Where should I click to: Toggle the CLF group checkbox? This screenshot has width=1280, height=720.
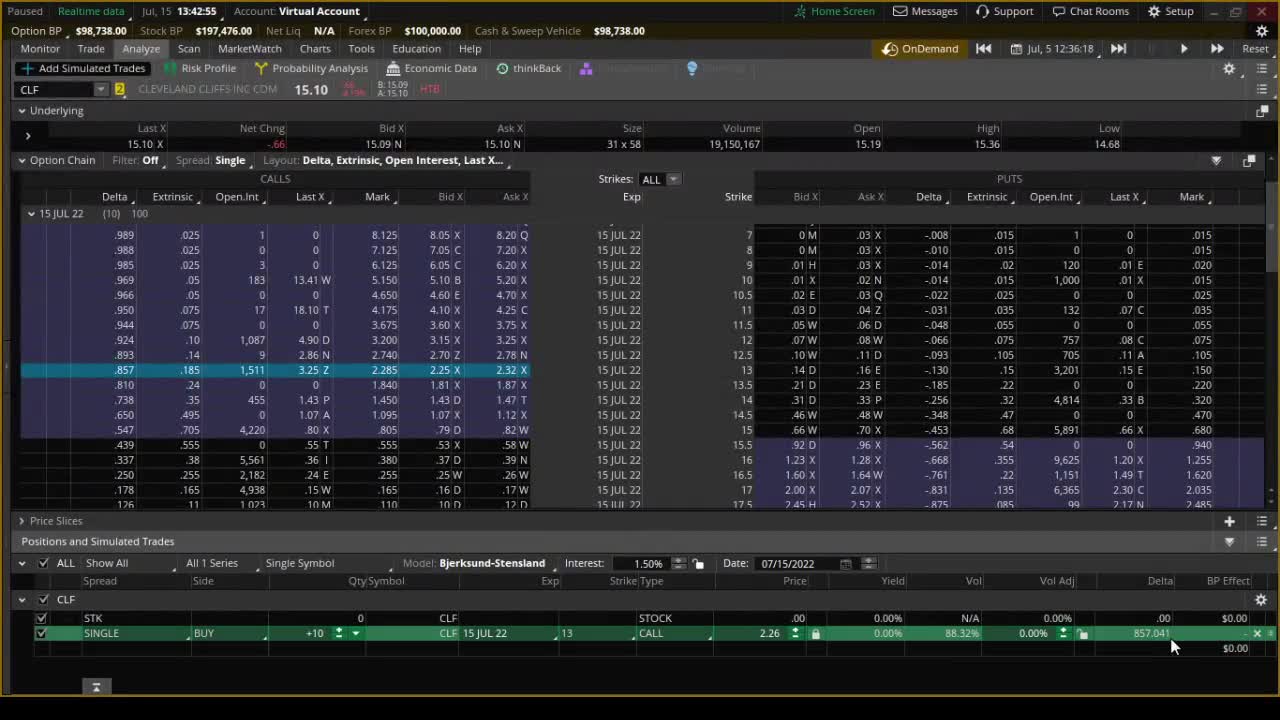(43, 599)
